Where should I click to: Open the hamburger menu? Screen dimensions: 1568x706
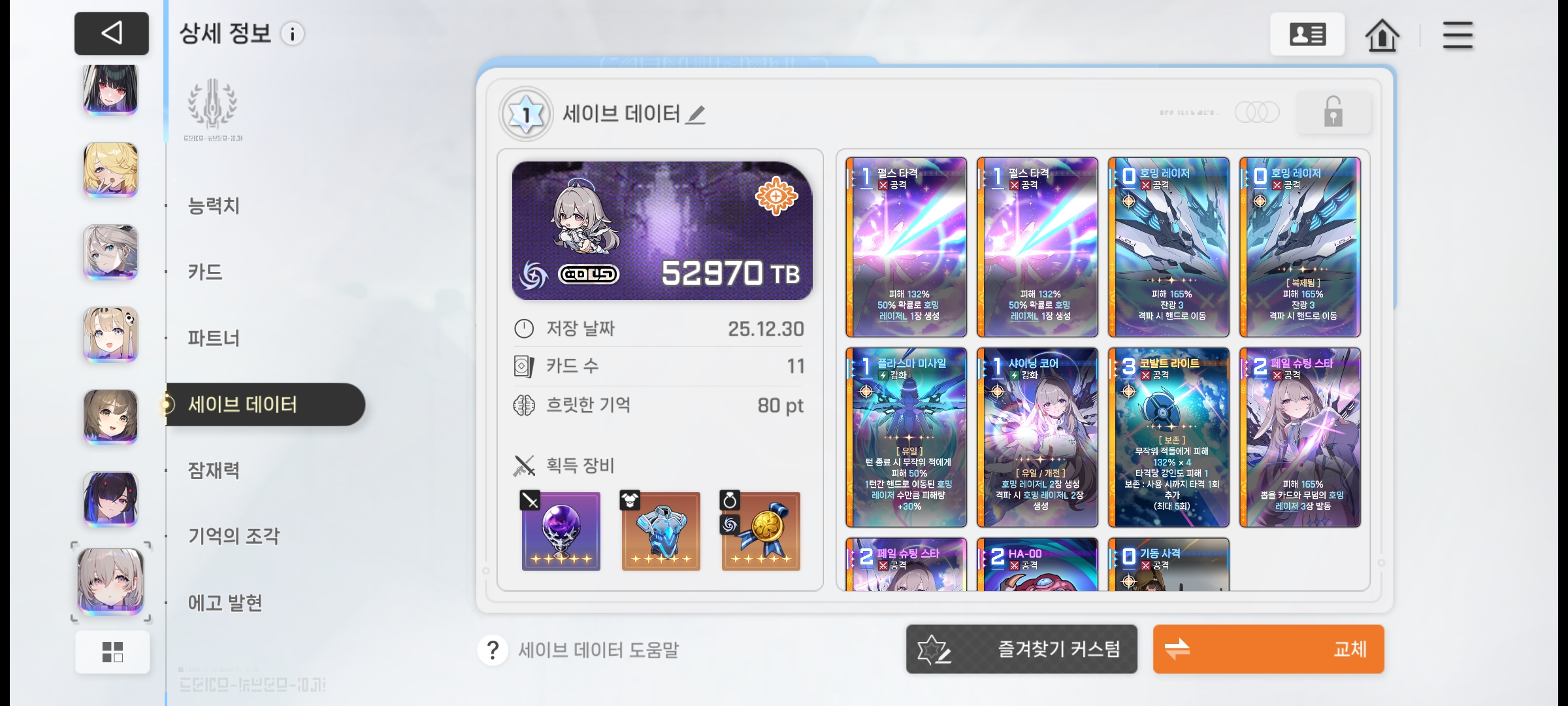[x=1458, y=35]
